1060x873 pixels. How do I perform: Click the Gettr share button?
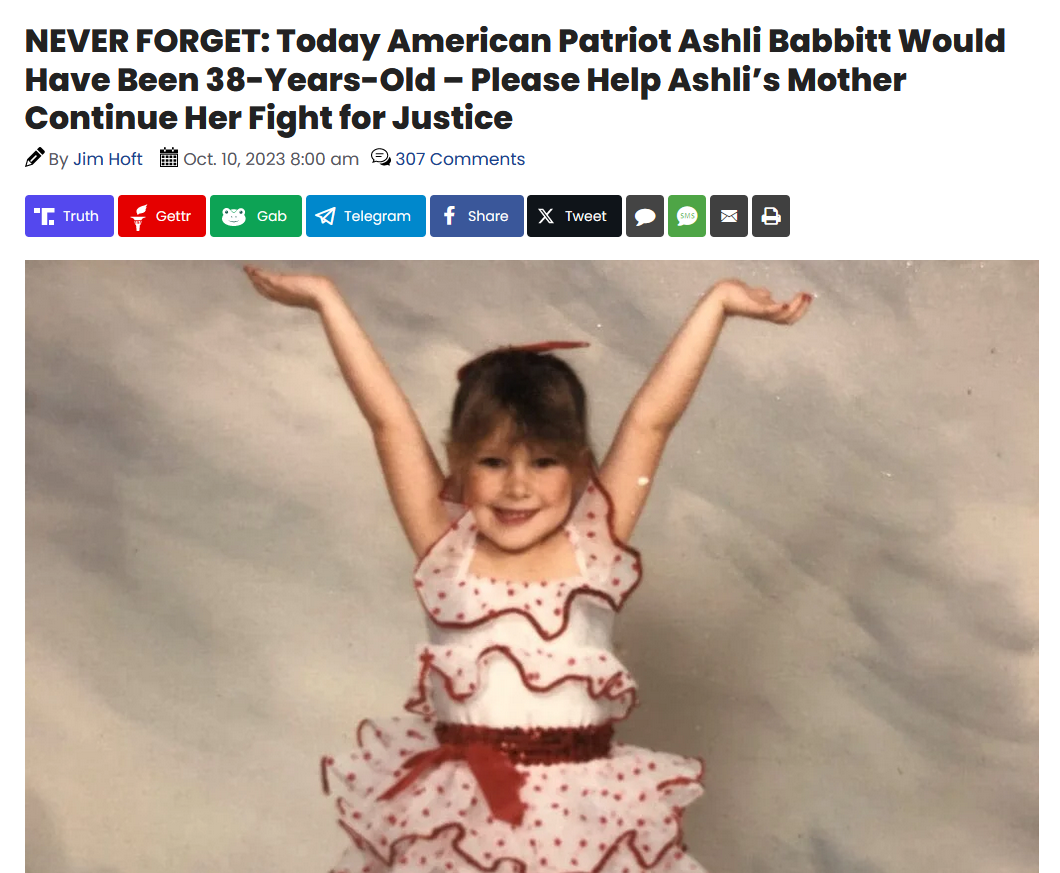(162, 216)
